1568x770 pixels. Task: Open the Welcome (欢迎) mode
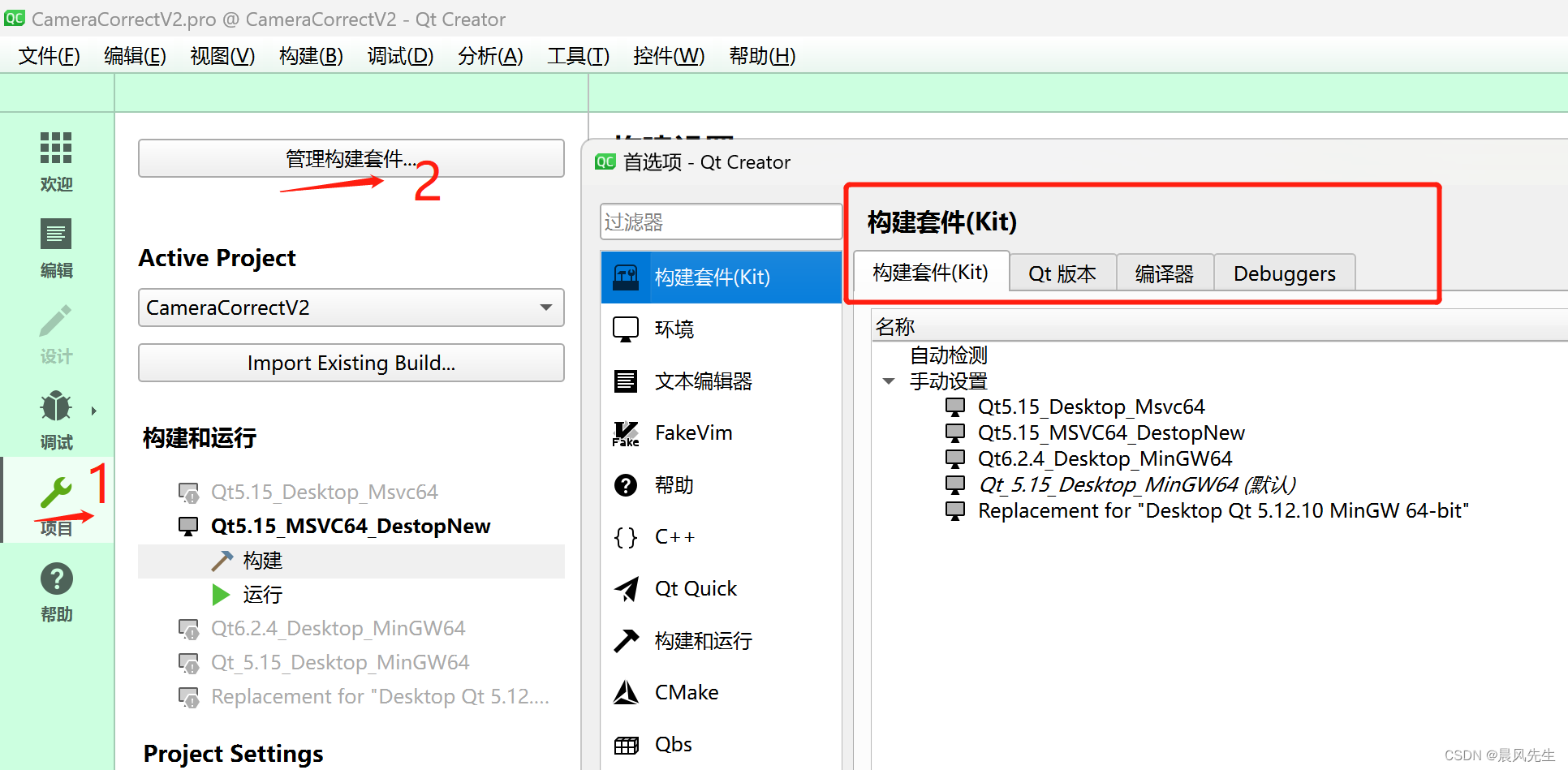pos(56,161)
